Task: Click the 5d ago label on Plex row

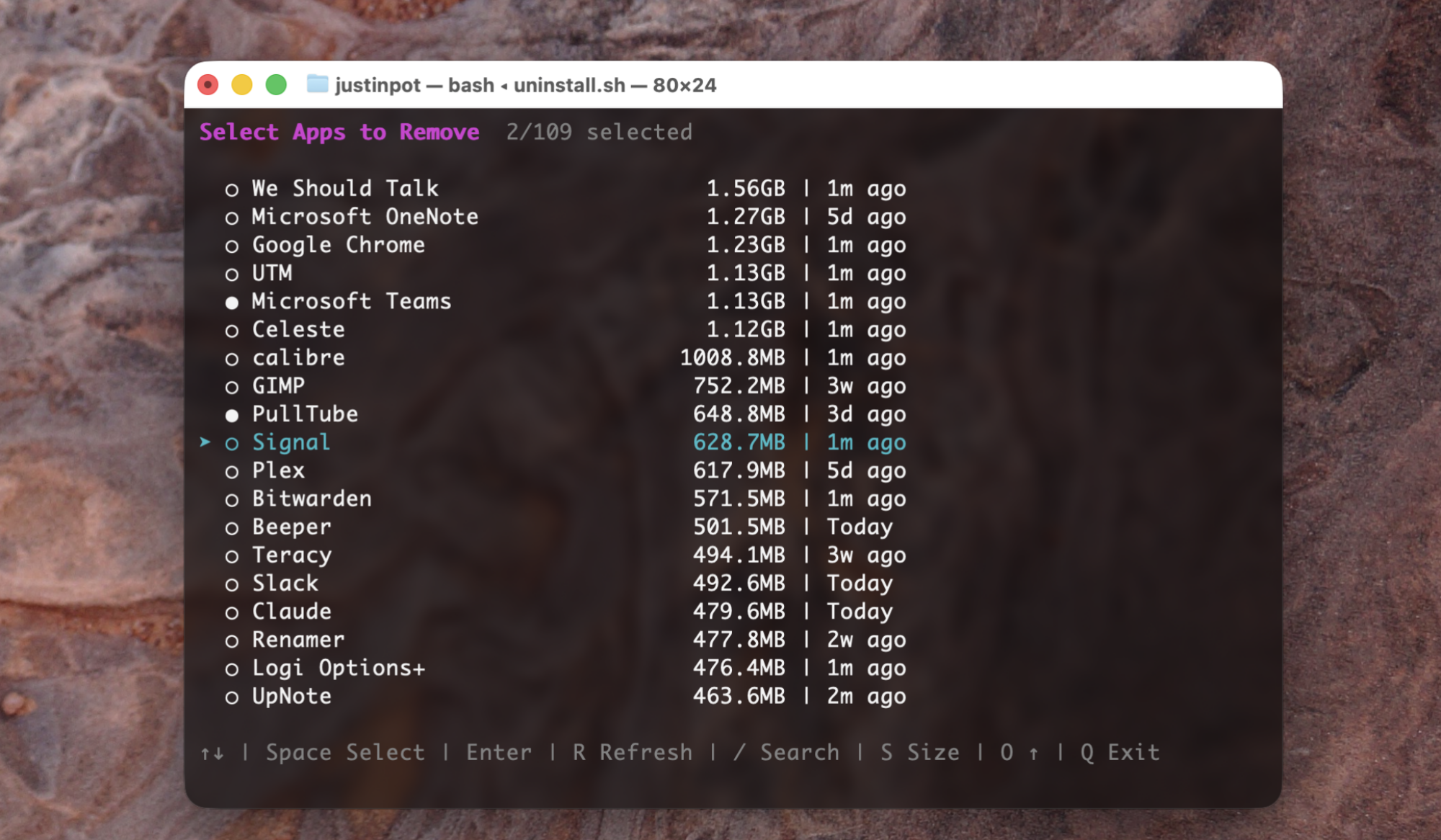Action: [x=866, y=470]
